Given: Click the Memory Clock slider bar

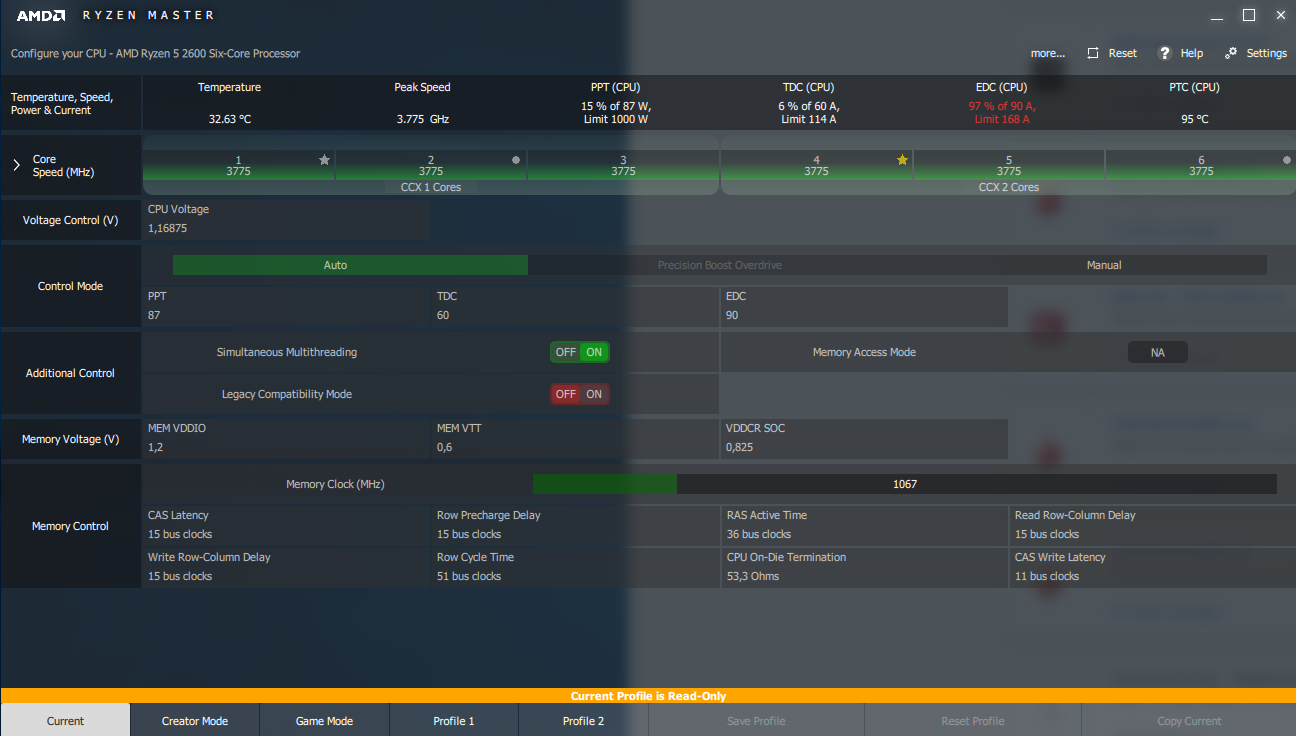Looking at the screenshot, I should point(904,484).
